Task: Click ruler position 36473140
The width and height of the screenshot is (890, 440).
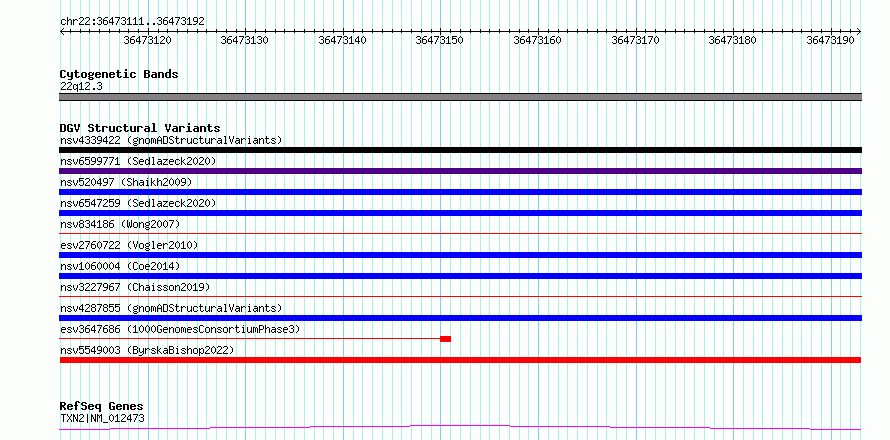Action: [x=342, y=40]
